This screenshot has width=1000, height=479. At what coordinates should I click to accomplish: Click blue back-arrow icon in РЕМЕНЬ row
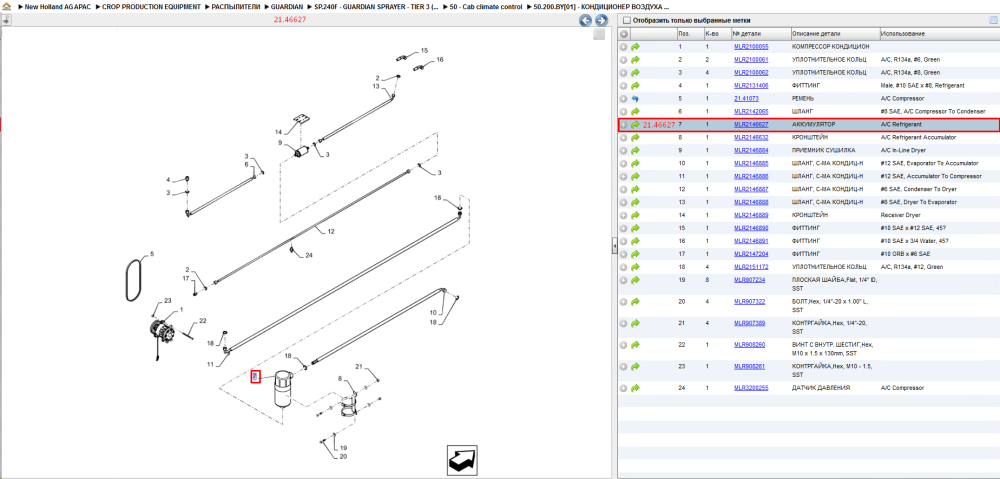point(635,99)
